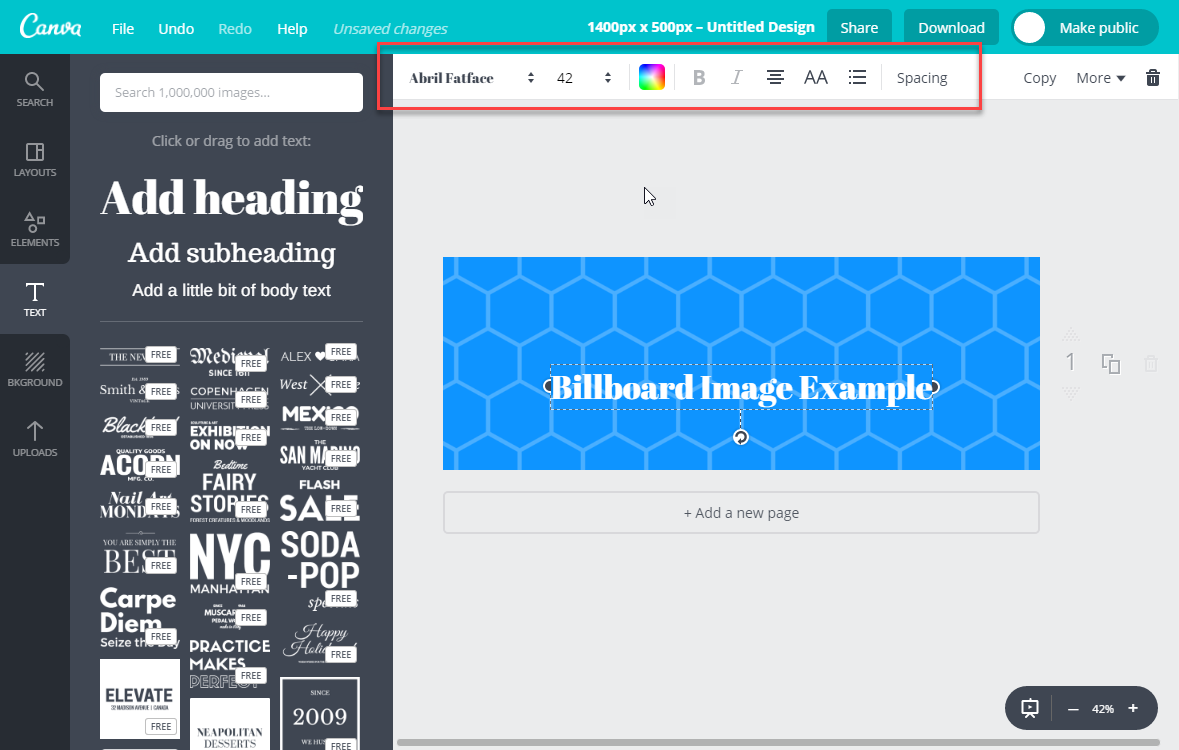Click the Download button
This screenshot has width=1179, height=750.
click(951, 28)
